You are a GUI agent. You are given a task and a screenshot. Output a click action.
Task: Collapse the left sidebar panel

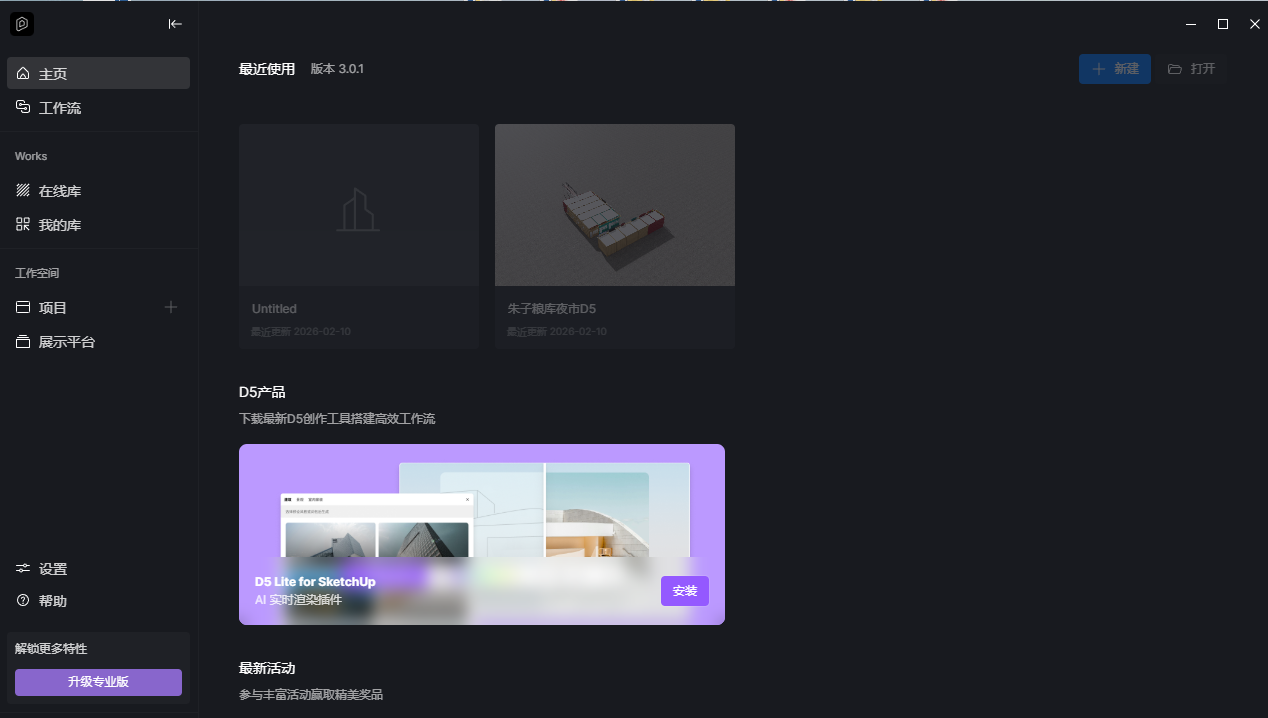coord(175,24)
